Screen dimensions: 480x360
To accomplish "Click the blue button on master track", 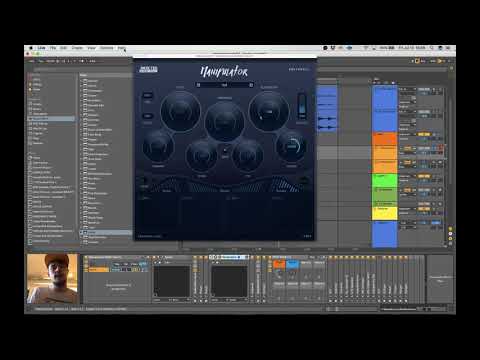I will point(436,223).
